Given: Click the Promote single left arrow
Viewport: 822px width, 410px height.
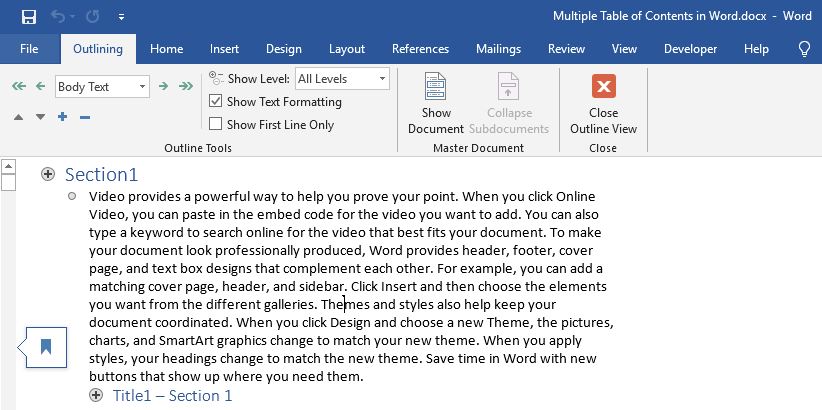Looking at the screenshot, I should [x=40, y=87].
